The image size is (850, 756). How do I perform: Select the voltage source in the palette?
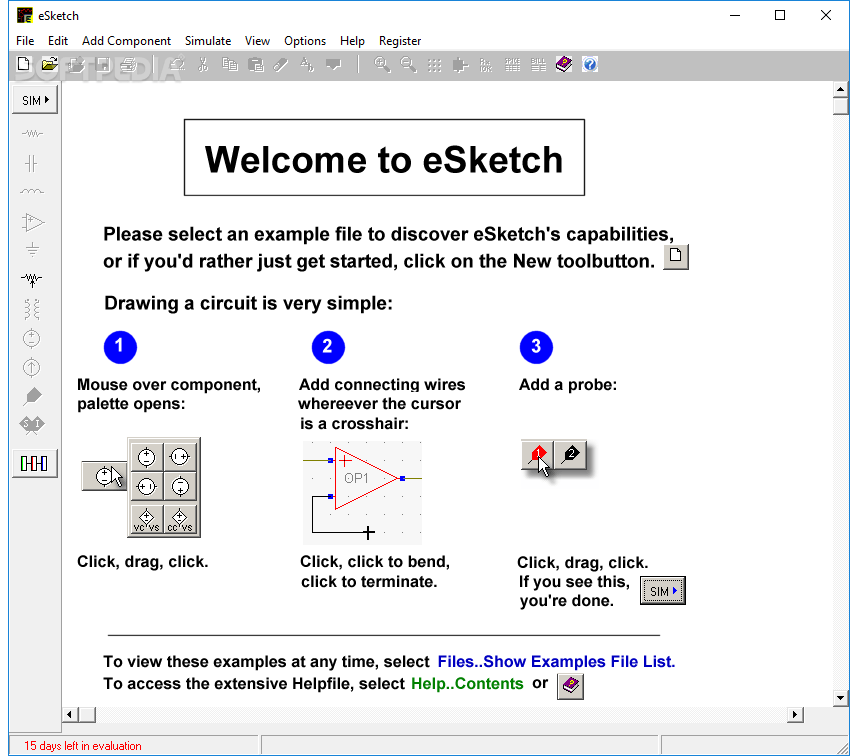(31, 339)
